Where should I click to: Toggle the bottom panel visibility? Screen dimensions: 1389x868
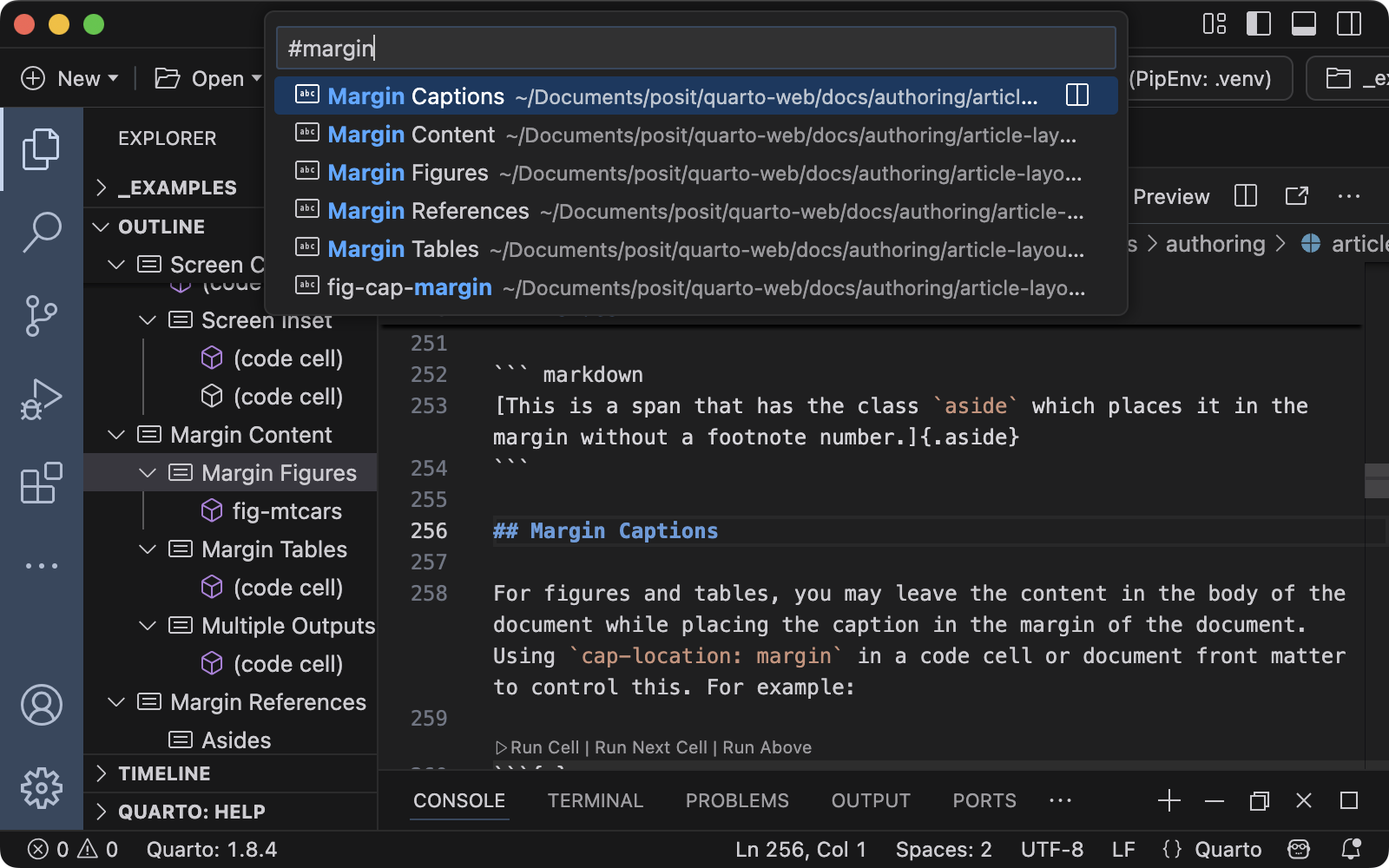(x=1304, y=24)
